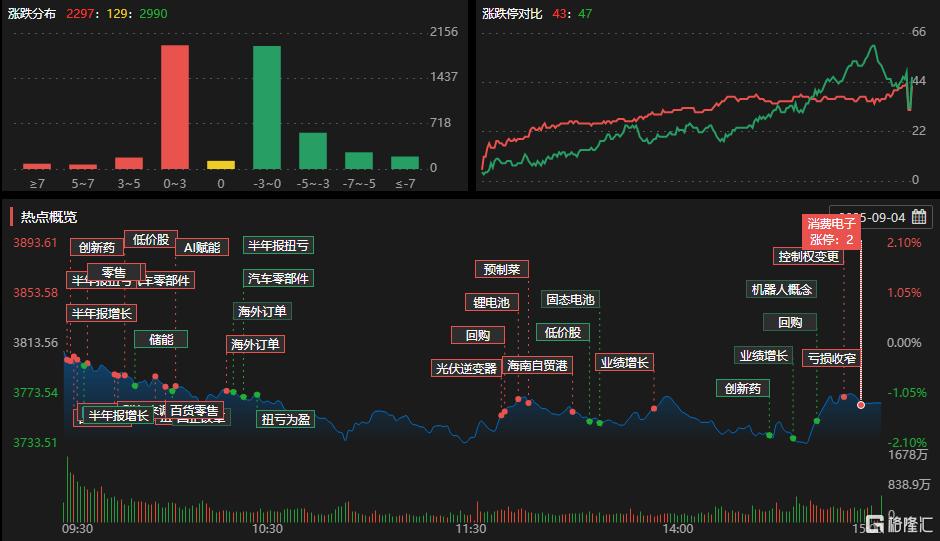Click the 储能 green tag
Screen dimensions: 940x541
click(x=161, y=339)
